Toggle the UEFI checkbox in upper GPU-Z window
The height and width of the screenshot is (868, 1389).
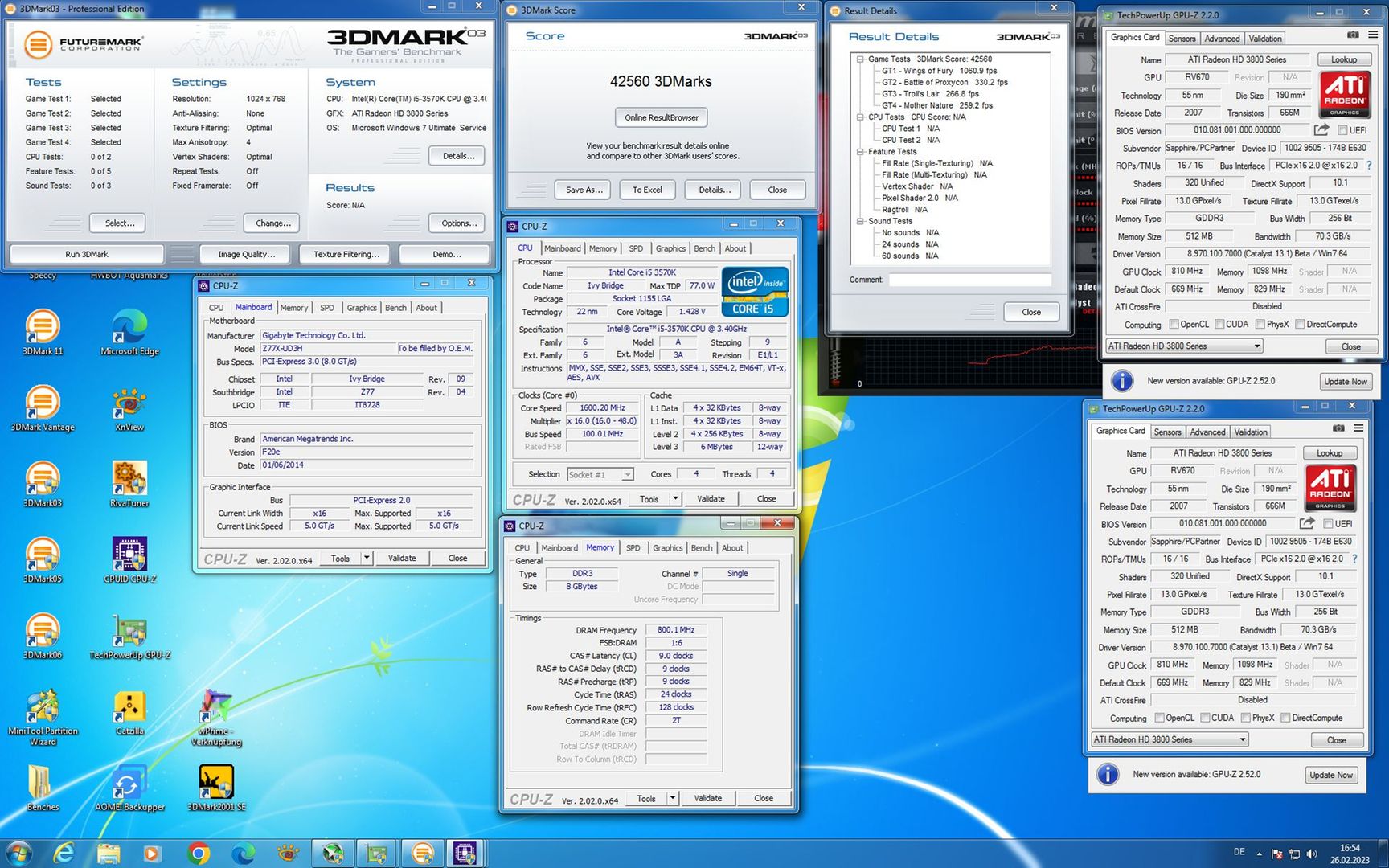(x=1342, y=130)
